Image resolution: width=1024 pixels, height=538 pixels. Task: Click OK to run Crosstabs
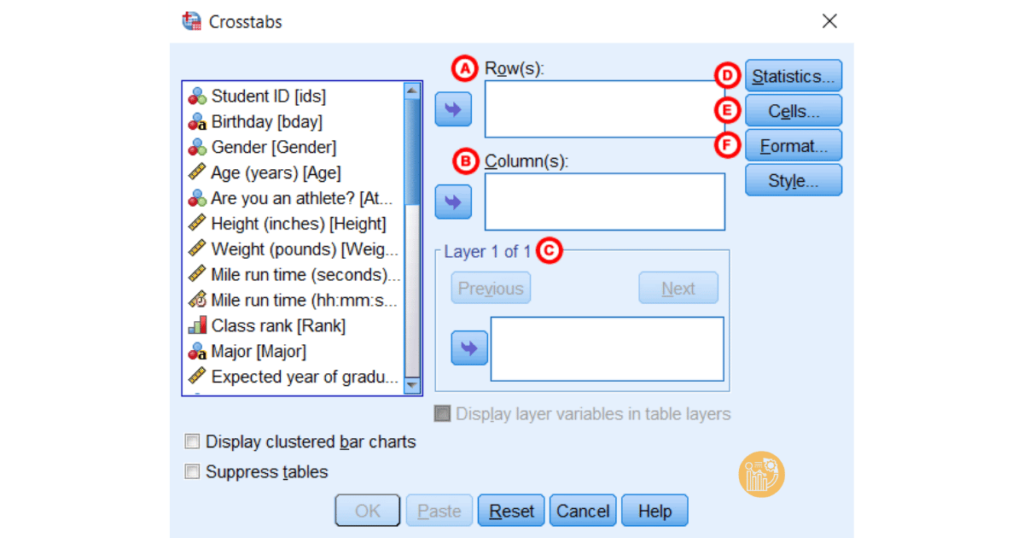367,510
